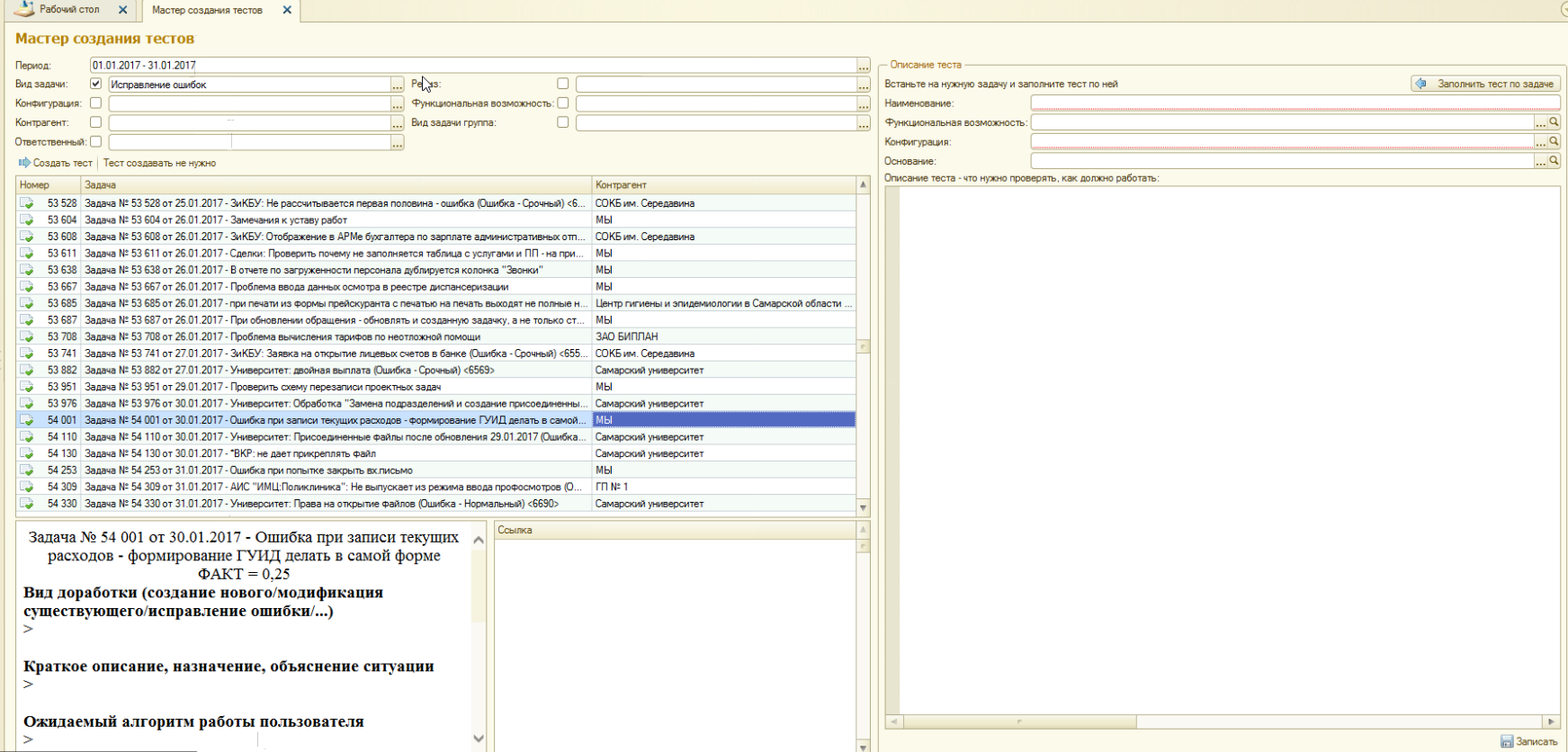This screenshot has height=752, width=1568.
Task: Open the Конфигурация filter ellipsis button
Action: point(397,104)
